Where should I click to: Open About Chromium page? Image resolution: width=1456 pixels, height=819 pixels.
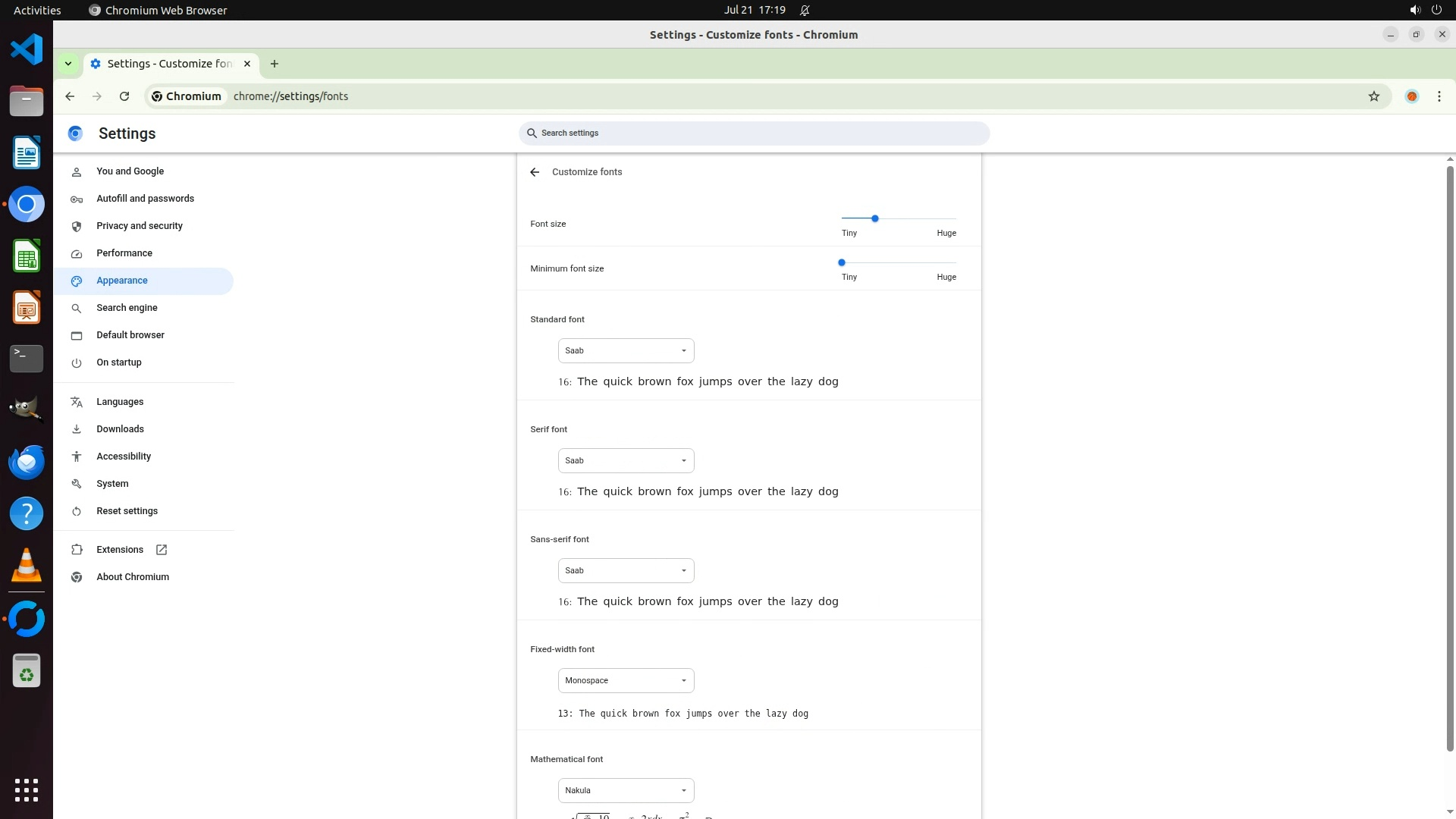(133, 577)
